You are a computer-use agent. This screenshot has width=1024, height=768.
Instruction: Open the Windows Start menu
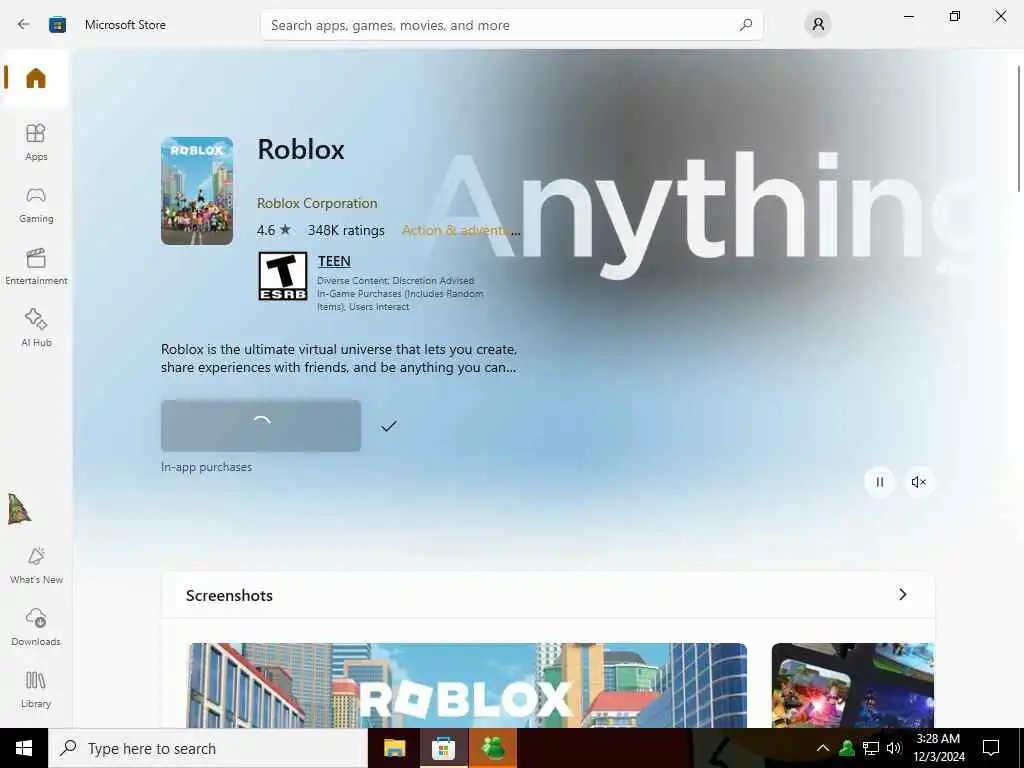tap(24, 748)
